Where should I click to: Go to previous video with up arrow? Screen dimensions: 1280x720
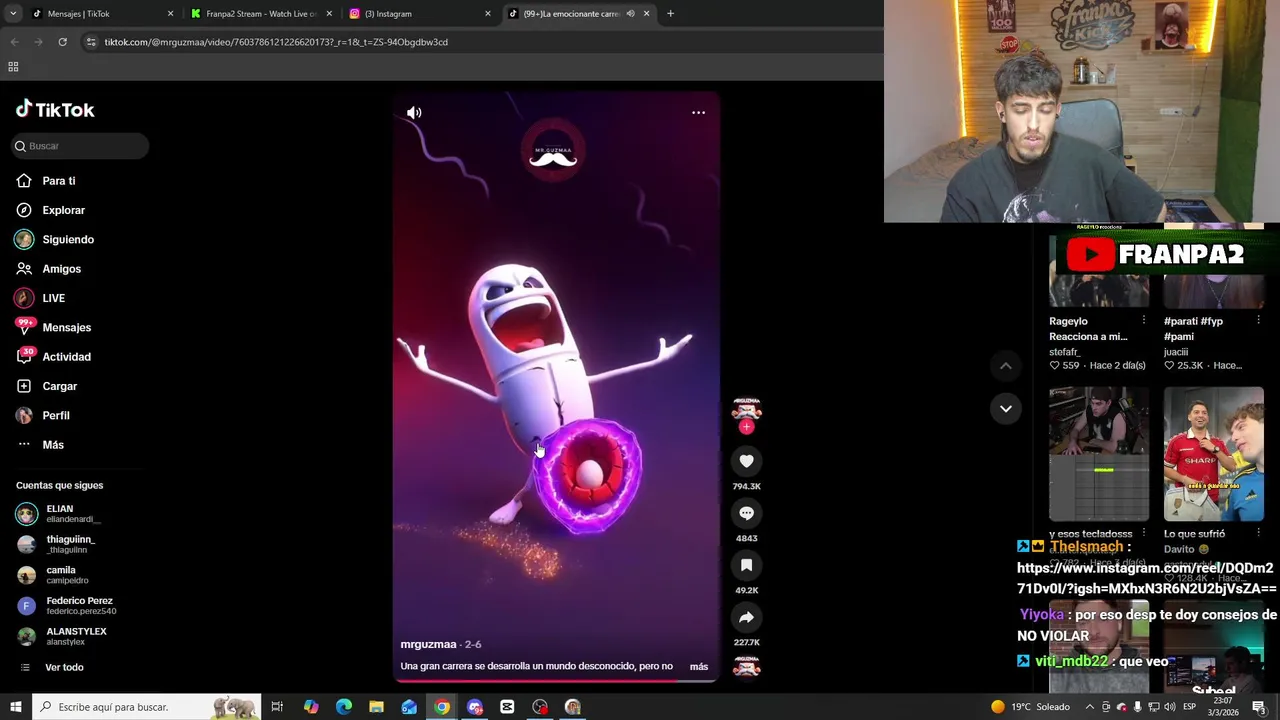pos(1006,366)
